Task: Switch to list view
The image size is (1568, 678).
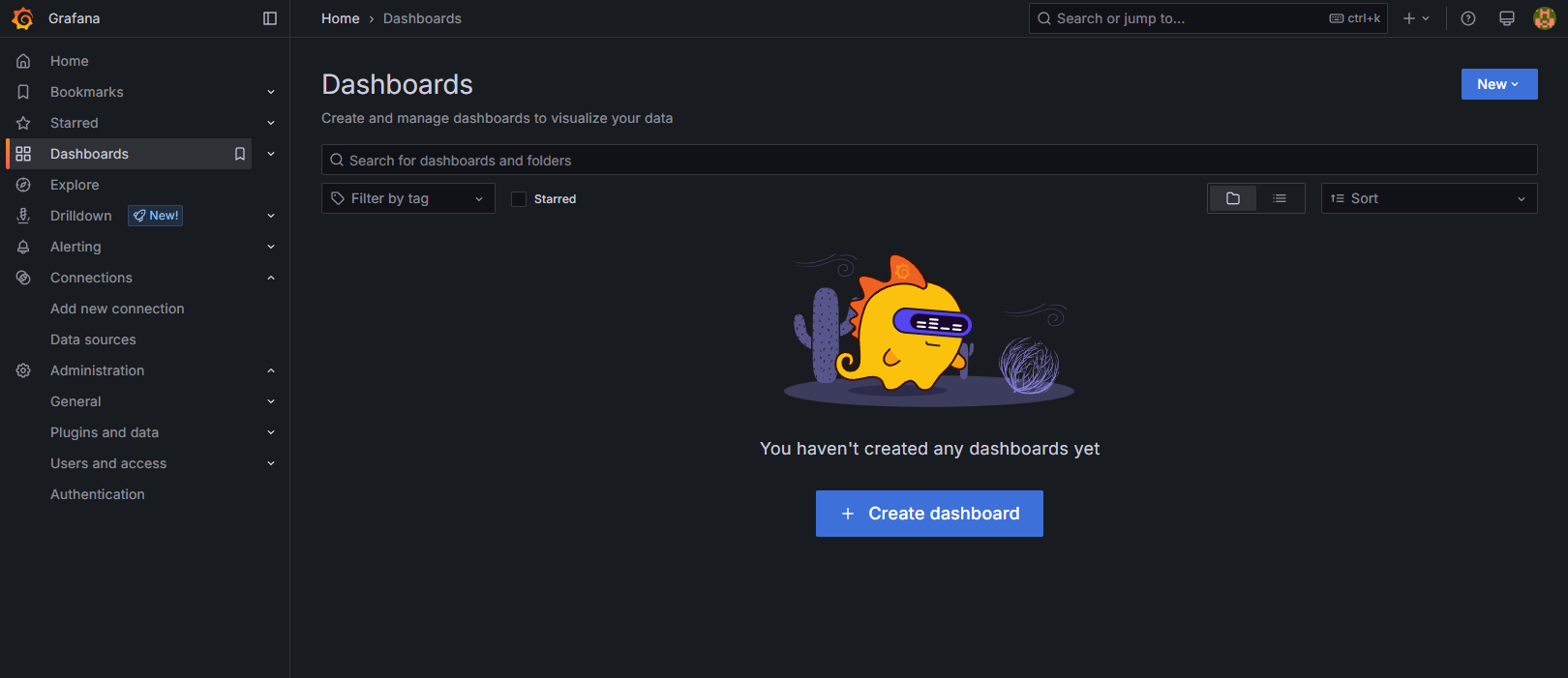Action: [x=1280, y=198]
